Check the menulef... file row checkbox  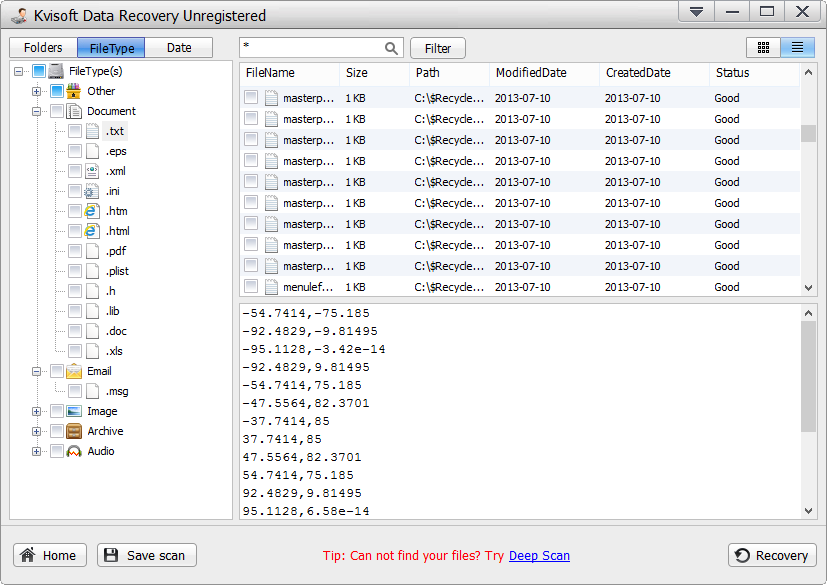tap(251, 286)
